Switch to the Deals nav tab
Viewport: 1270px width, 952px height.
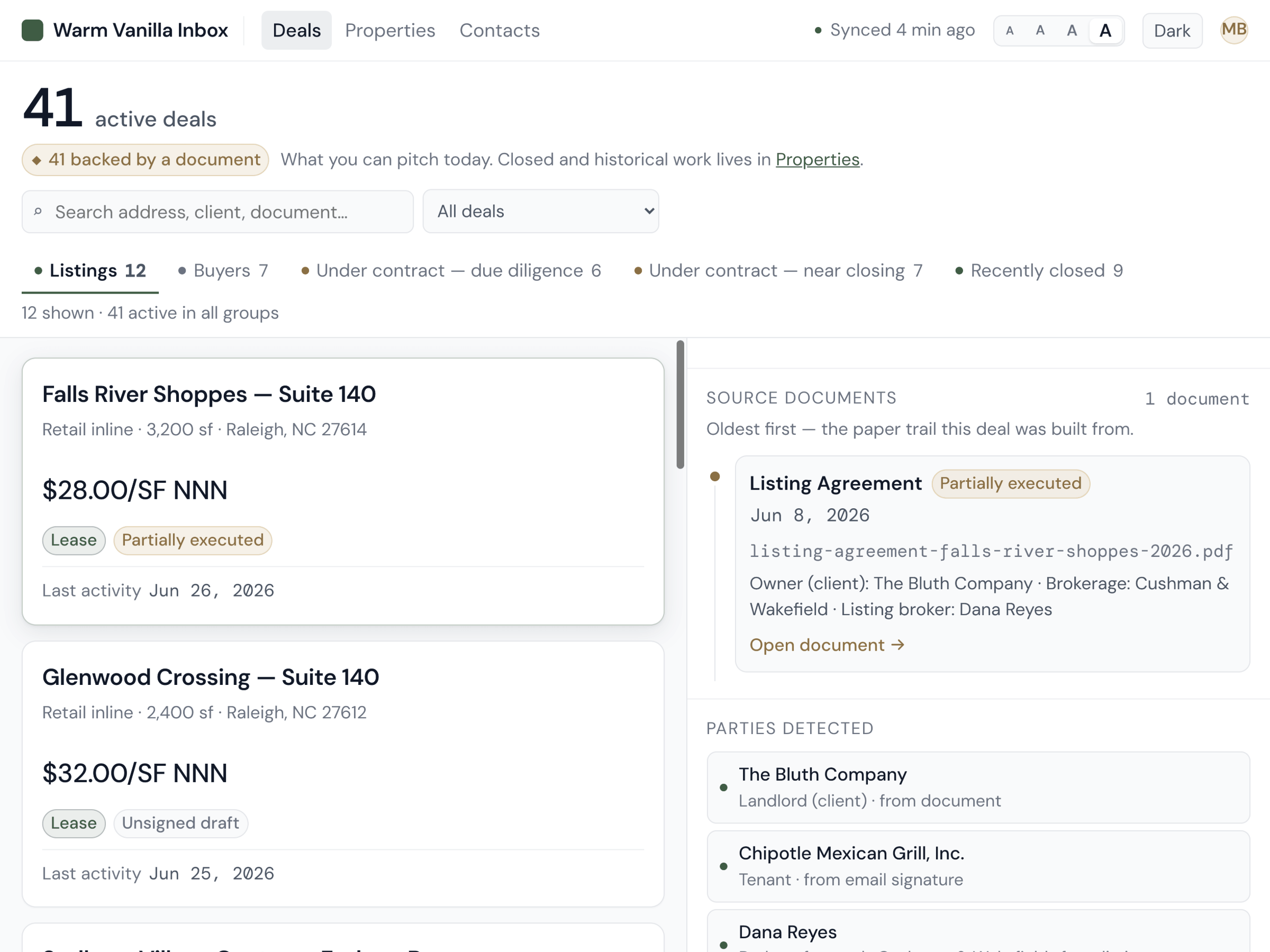click(x=296, y=31)
